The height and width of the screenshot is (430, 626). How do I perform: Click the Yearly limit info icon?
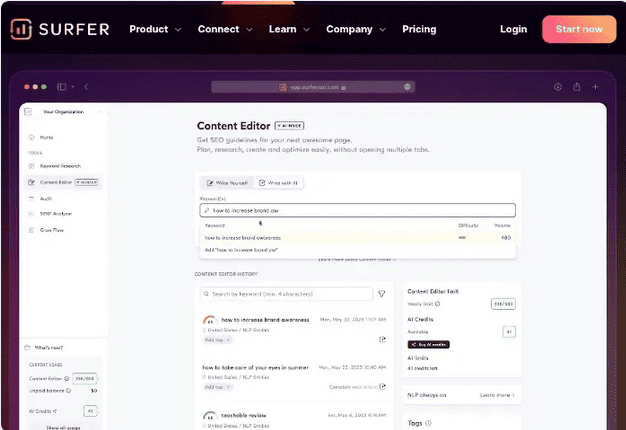tap(438, 304)
